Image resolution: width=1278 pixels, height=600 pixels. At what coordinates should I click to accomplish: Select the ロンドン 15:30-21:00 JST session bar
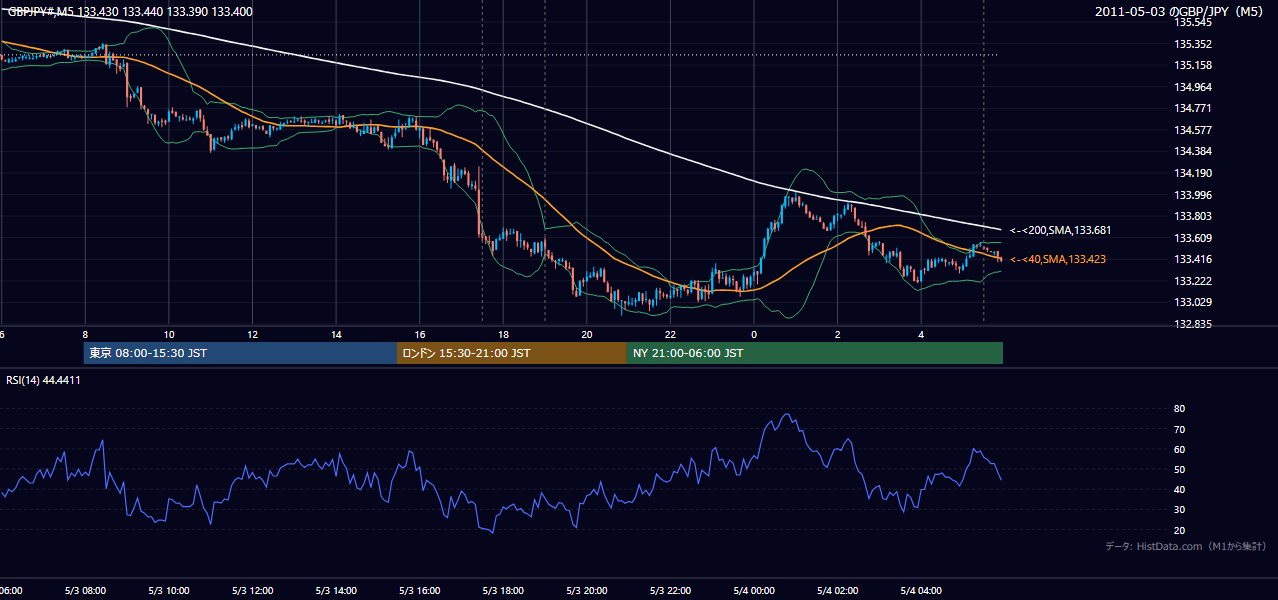(x=512, y=353)
